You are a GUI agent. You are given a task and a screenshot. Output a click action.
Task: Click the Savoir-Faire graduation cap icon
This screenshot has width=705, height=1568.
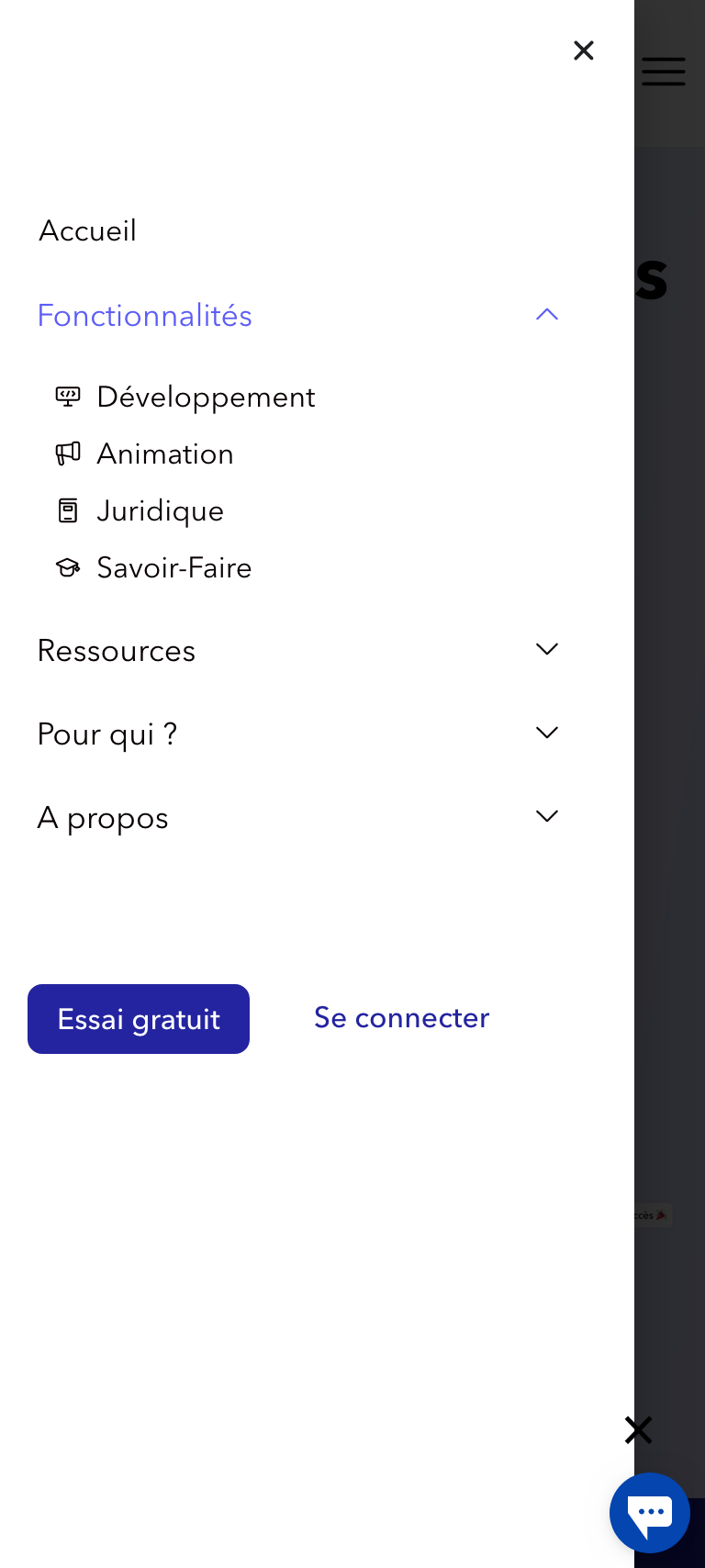tap(68, 568)
